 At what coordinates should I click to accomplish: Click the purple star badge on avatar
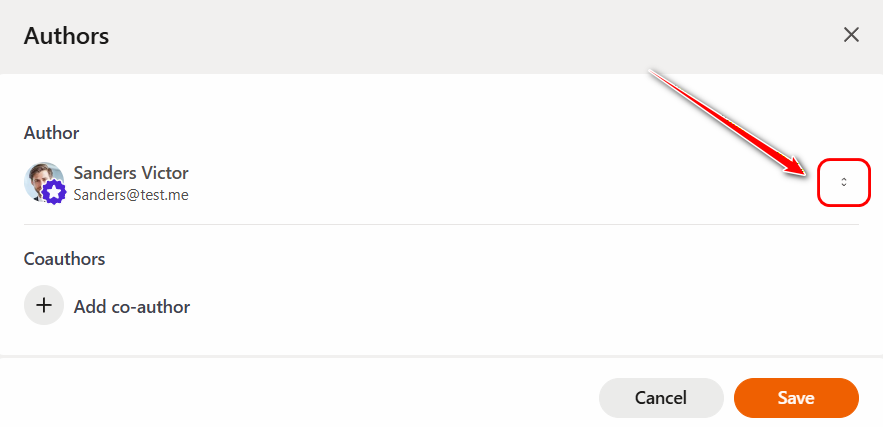pos(54,192)
